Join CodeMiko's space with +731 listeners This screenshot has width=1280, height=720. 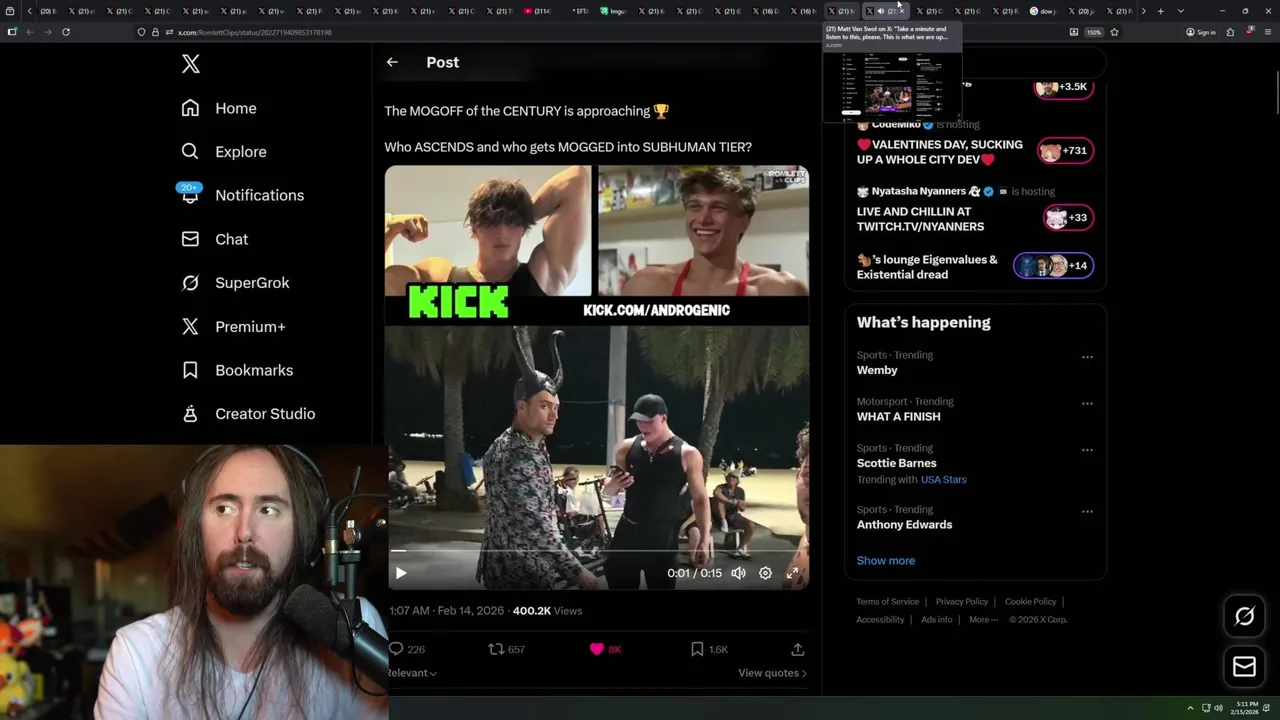click(x=1065, y=151)
